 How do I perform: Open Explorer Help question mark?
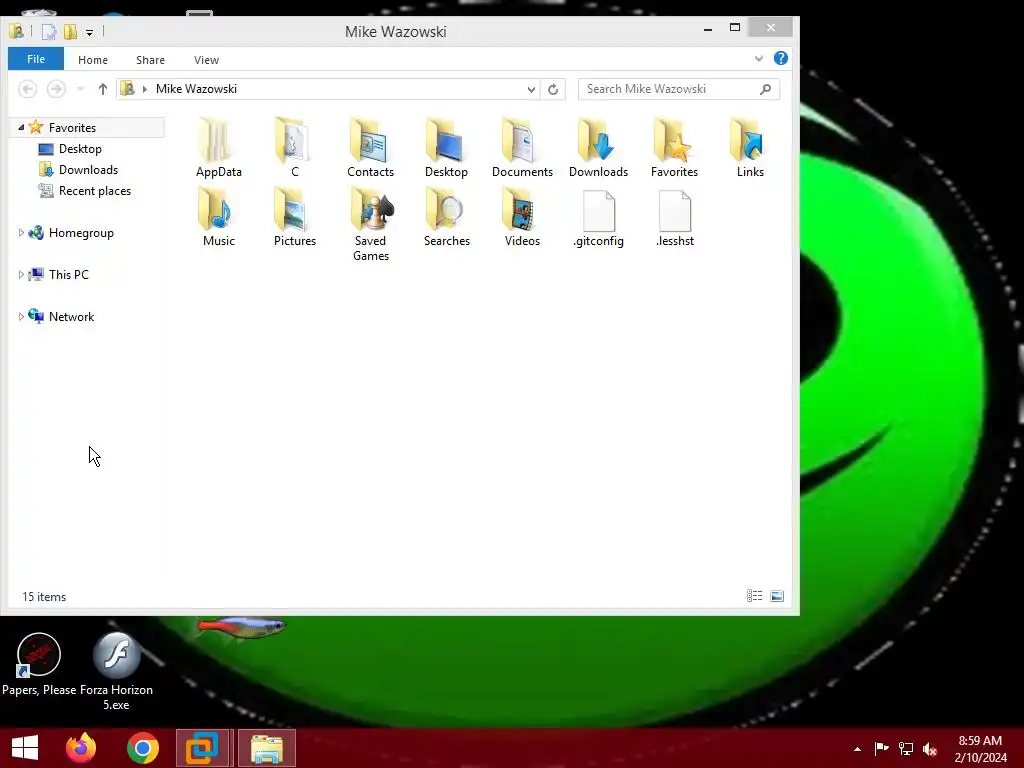pos(780,58)
